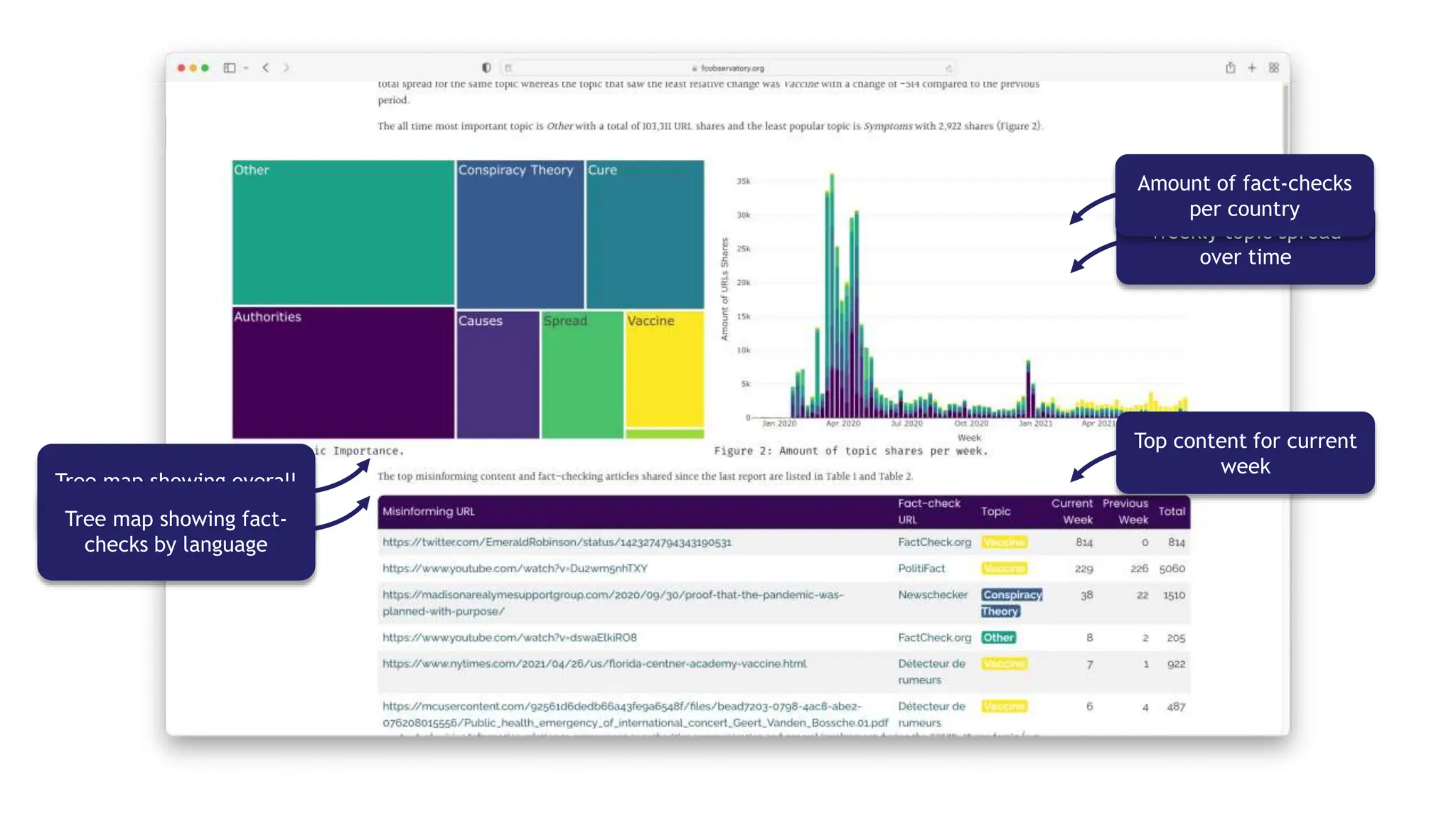Open the sidebar dropdown arrow
Viewport: 1456px width, 819px height.
tap(246, 68)
